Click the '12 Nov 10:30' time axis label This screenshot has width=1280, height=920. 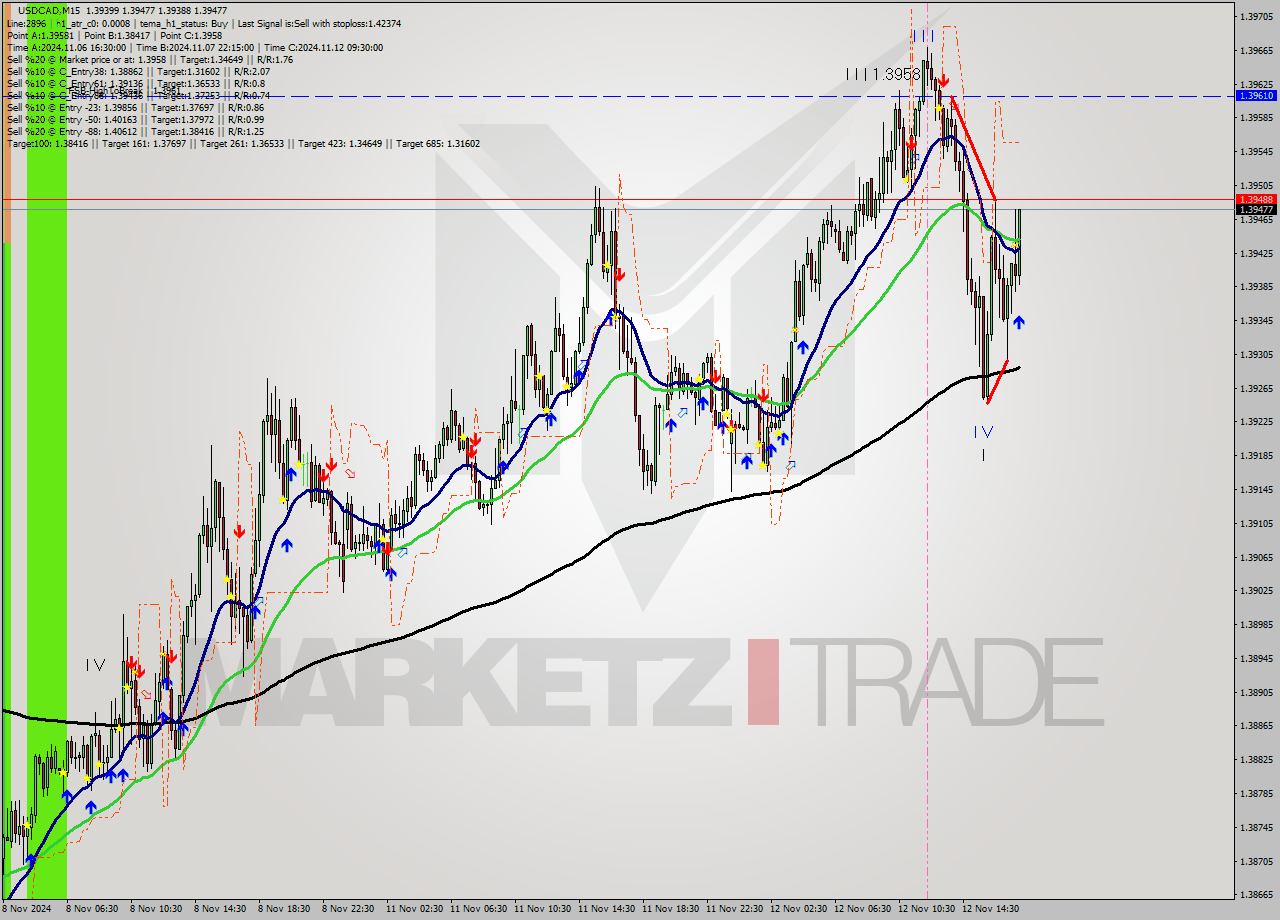[926, 909]
